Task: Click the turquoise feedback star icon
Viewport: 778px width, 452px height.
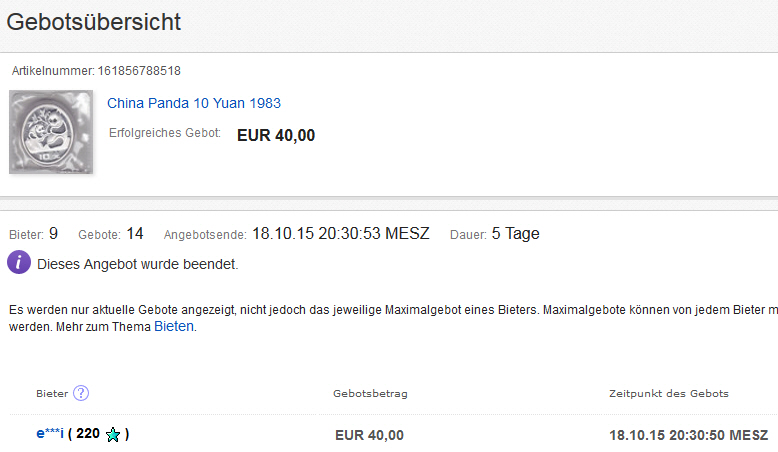Action: point(113,435)
